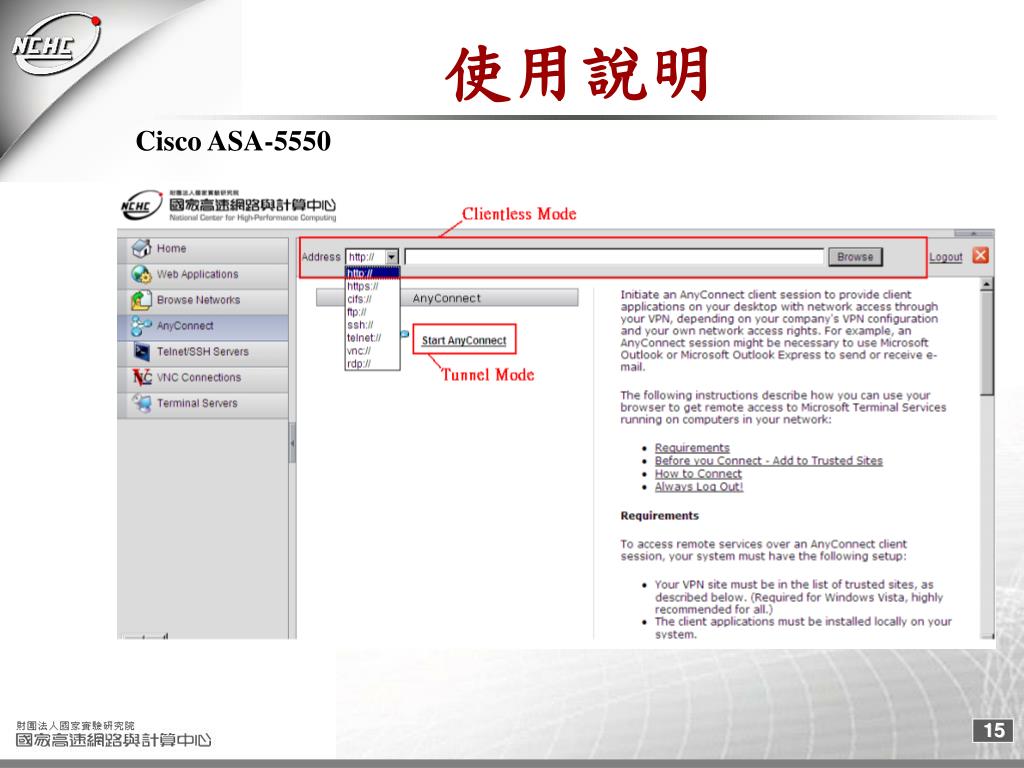Open the Address protocol dropdown arrow
The width and height of the screenshot is (1024, 768).
click(391, 257)
